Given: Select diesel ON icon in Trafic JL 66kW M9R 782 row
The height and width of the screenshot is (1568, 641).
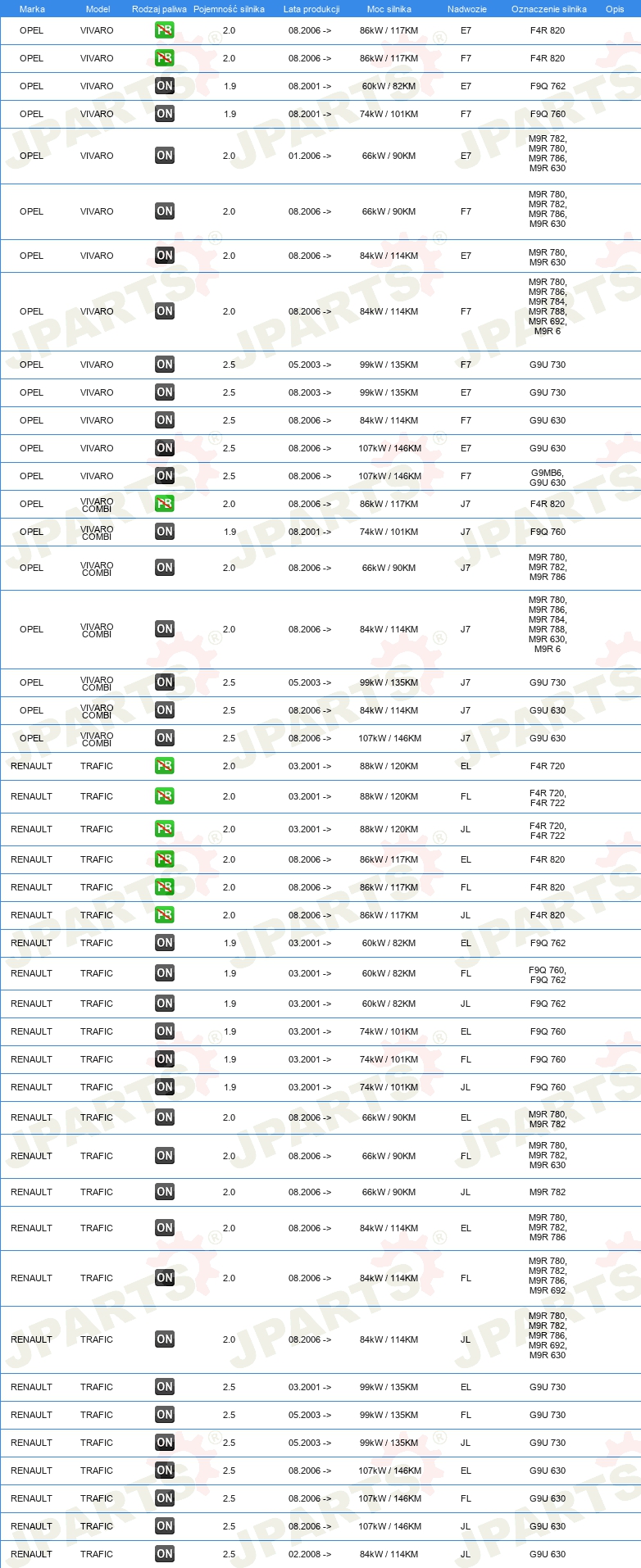Looking at the screenshot, I should (165, 1192).
